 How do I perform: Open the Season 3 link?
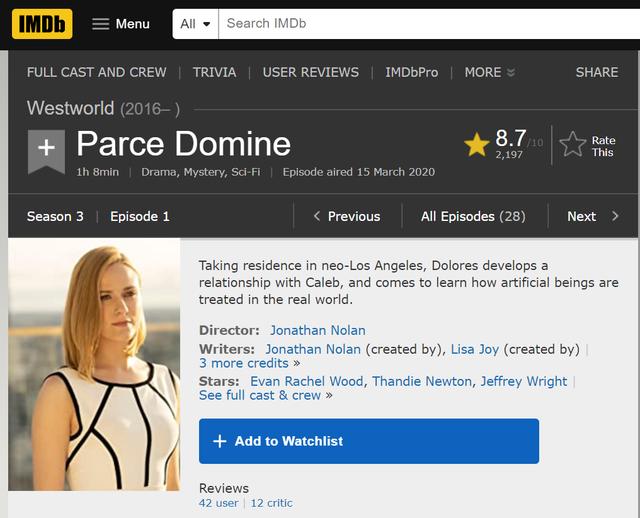coord(55,216)
